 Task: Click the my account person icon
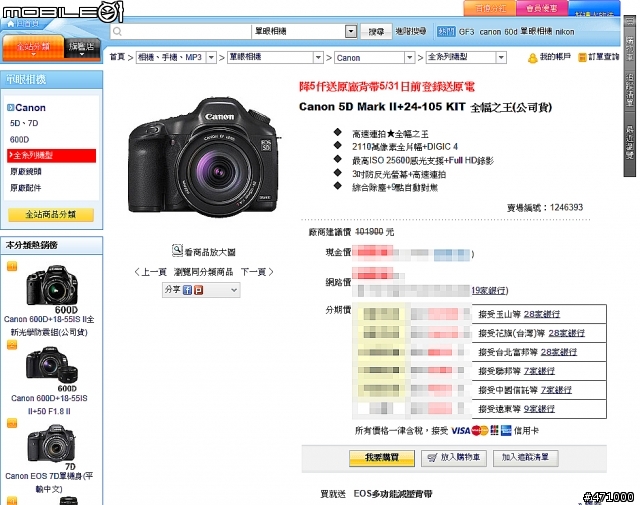(x=532, y=58)
